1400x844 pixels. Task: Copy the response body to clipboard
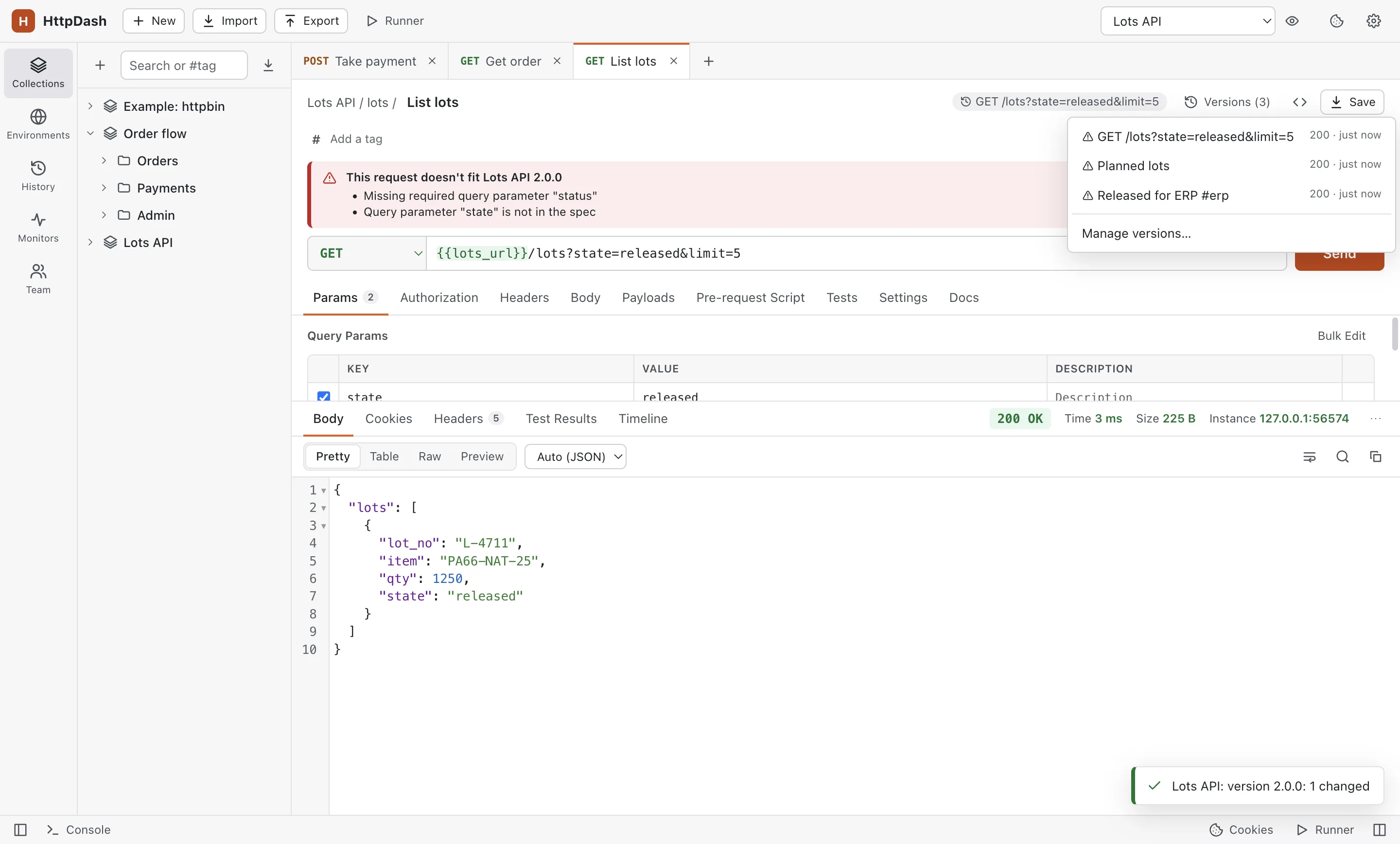click(x=1375, y=457)
